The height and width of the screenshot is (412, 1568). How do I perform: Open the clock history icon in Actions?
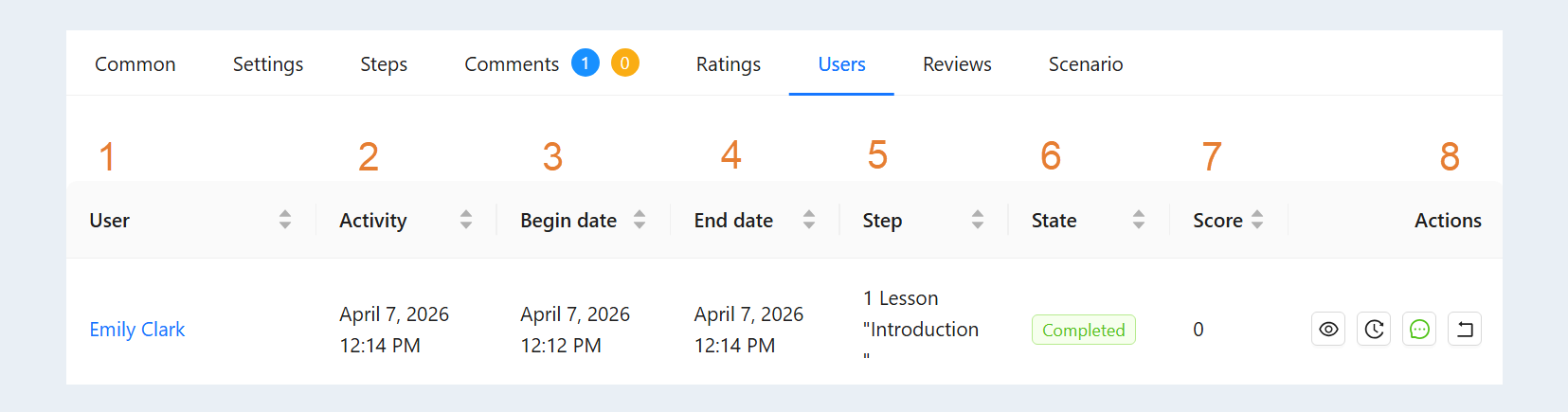[1374, 330]
